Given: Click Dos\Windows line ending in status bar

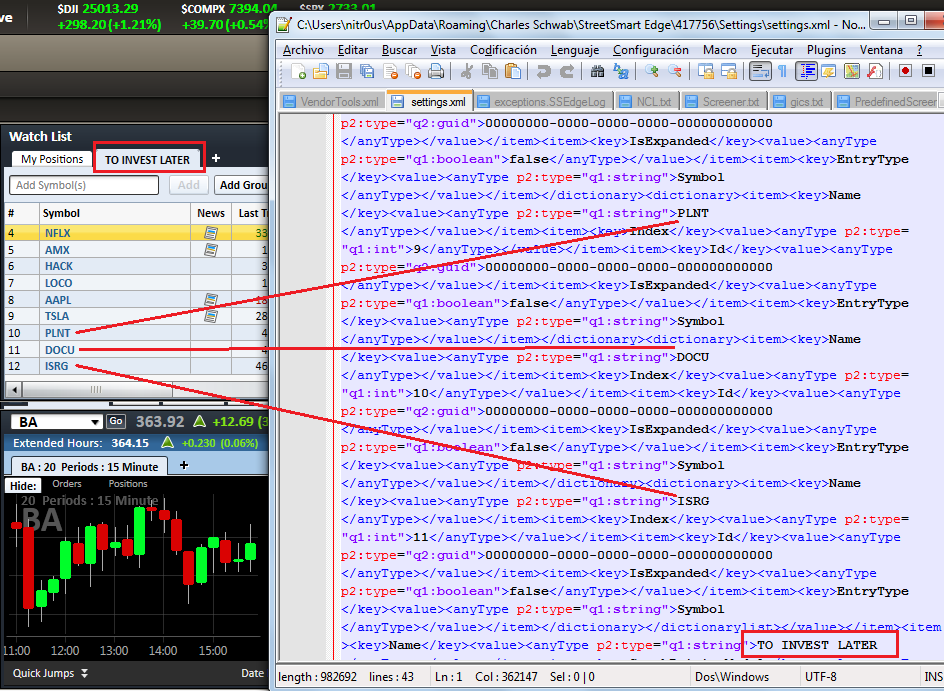Looking at the screenshot, I should tap(731, 677).
